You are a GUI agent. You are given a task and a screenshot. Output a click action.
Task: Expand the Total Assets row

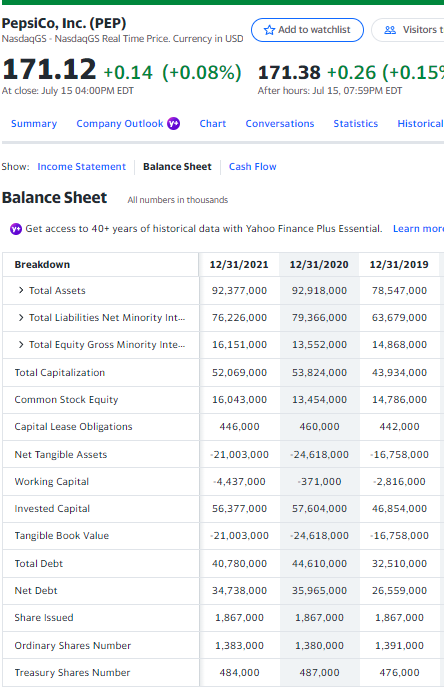(x=21, y=290)
